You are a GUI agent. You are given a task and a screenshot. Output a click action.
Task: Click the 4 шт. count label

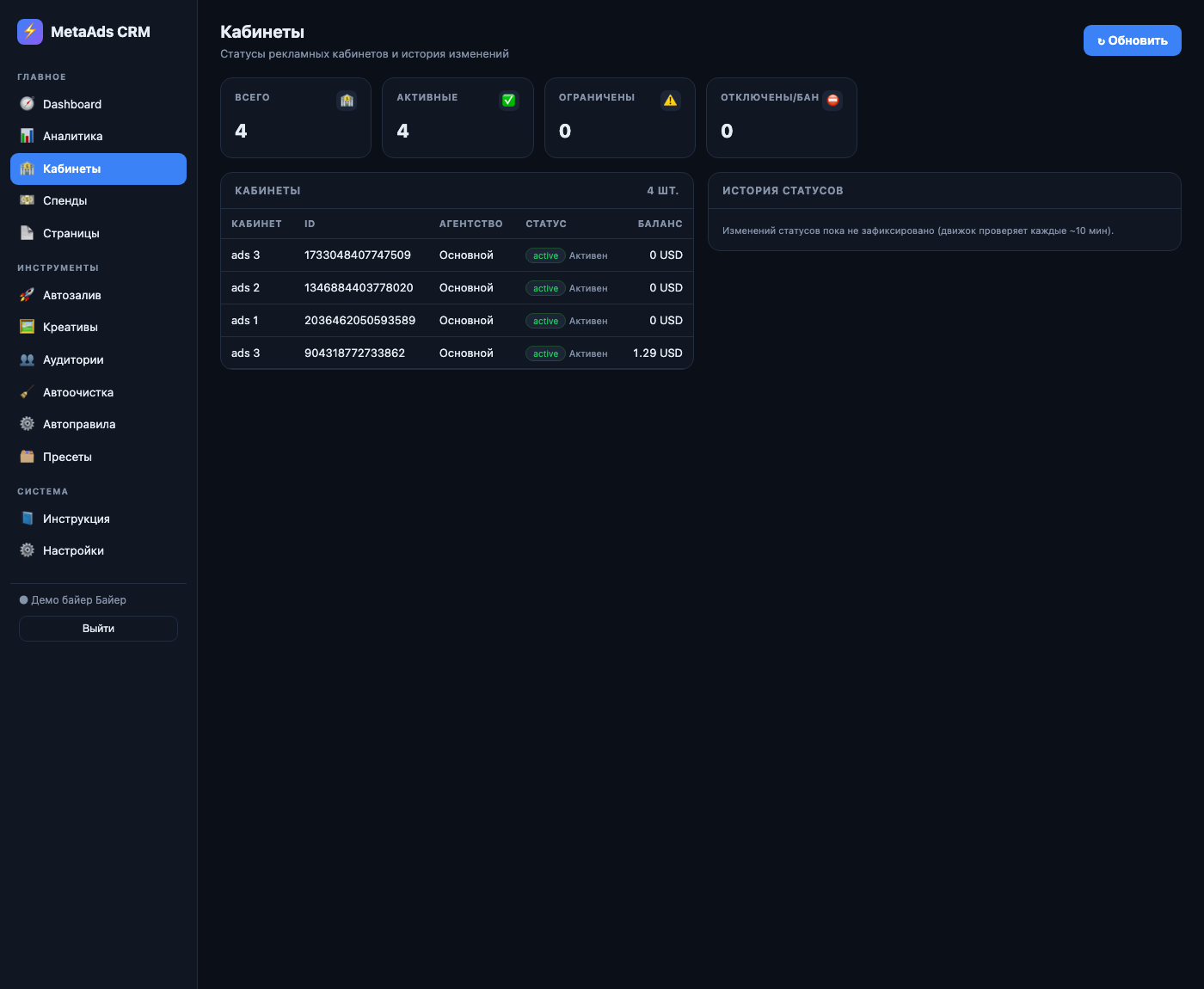663,191
